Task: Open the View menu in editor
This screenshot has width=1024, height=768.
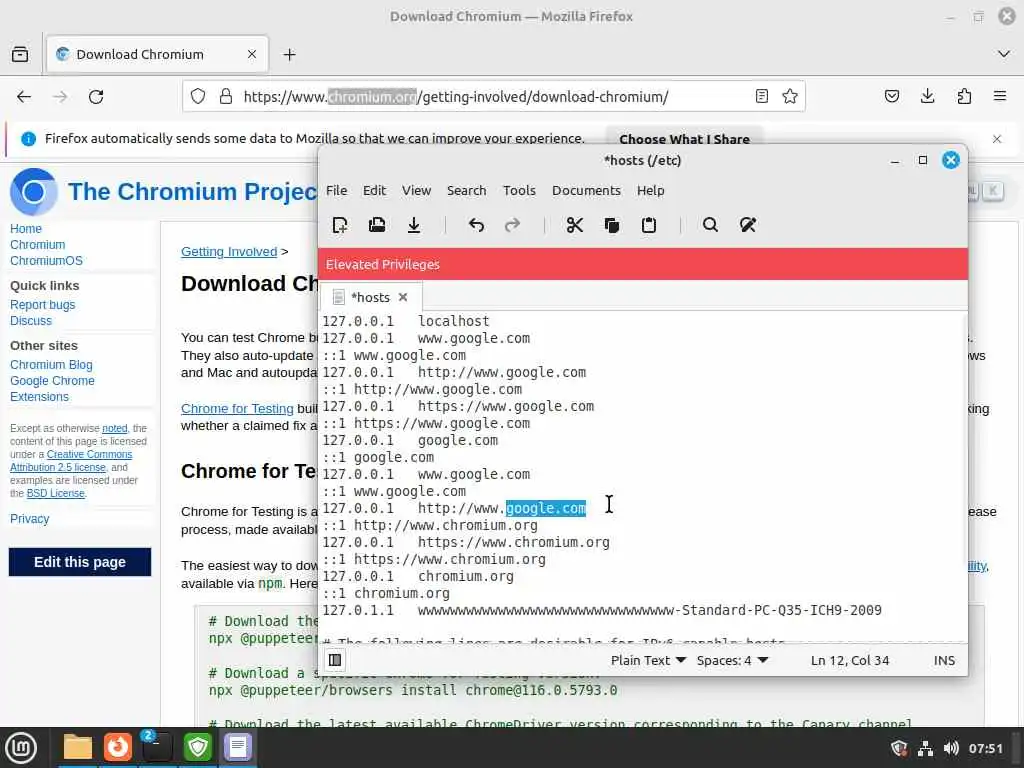Action: click(x=416, y=190)
